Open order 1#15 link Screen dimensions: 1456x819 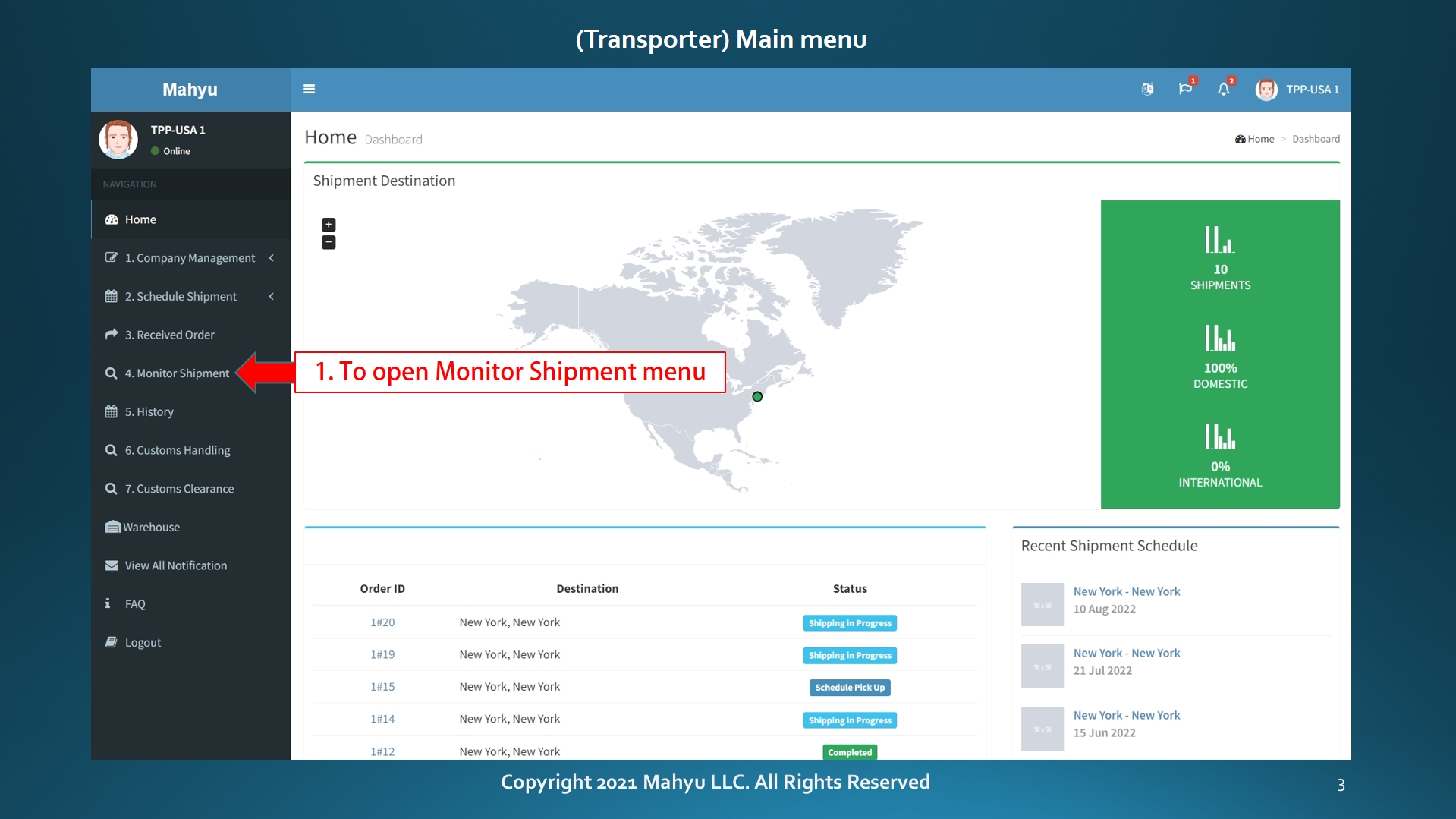(x=382, y=687)
